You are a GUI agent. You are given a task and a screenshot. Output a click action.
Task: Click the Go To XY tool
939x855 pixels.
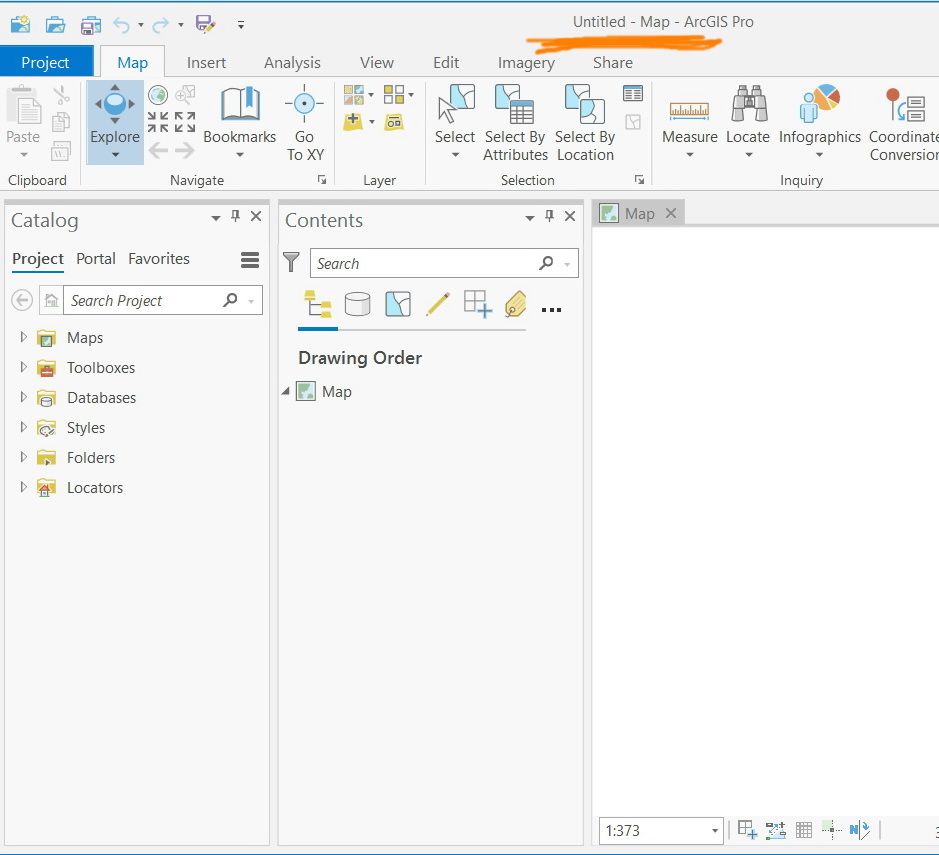point(305,123)
